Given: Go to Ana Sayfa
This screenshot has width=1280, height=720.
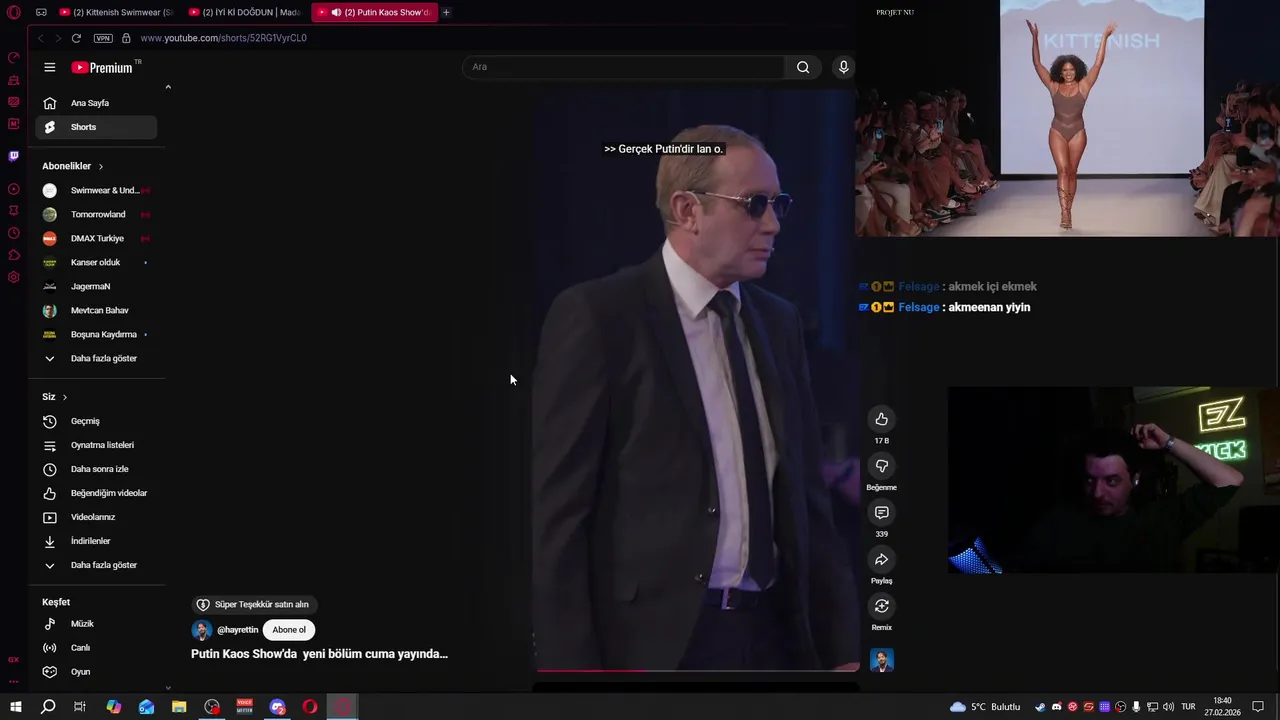Looking at the screenshot, I should click(x=96, y=103).
